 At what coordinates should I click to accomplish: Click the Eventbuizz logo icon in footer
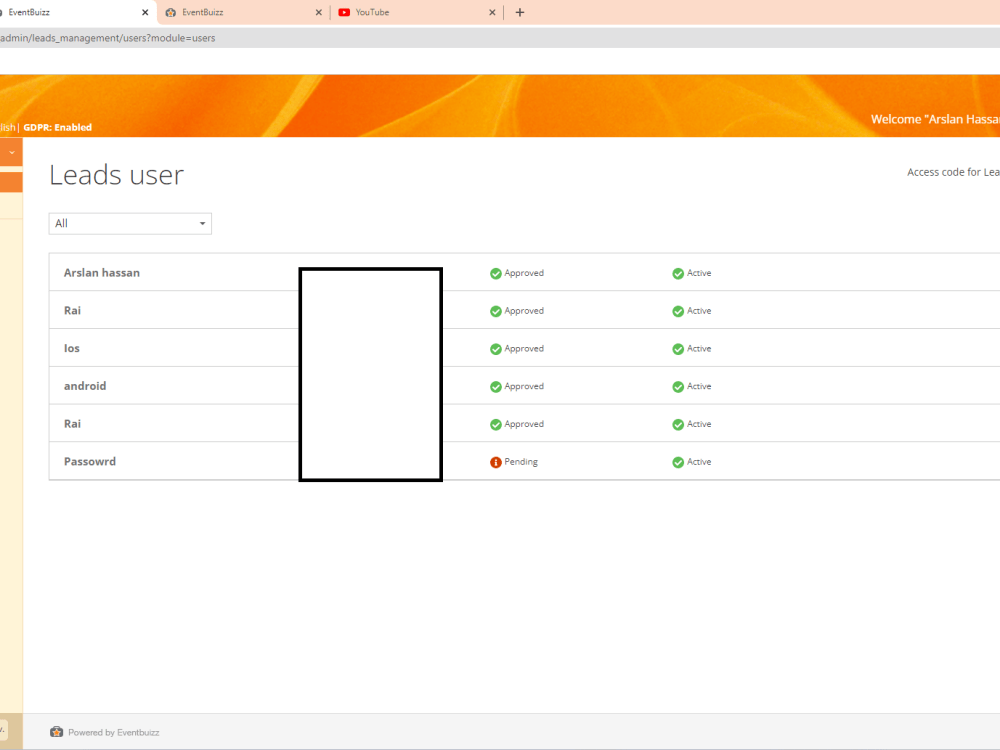pos(57,732)
